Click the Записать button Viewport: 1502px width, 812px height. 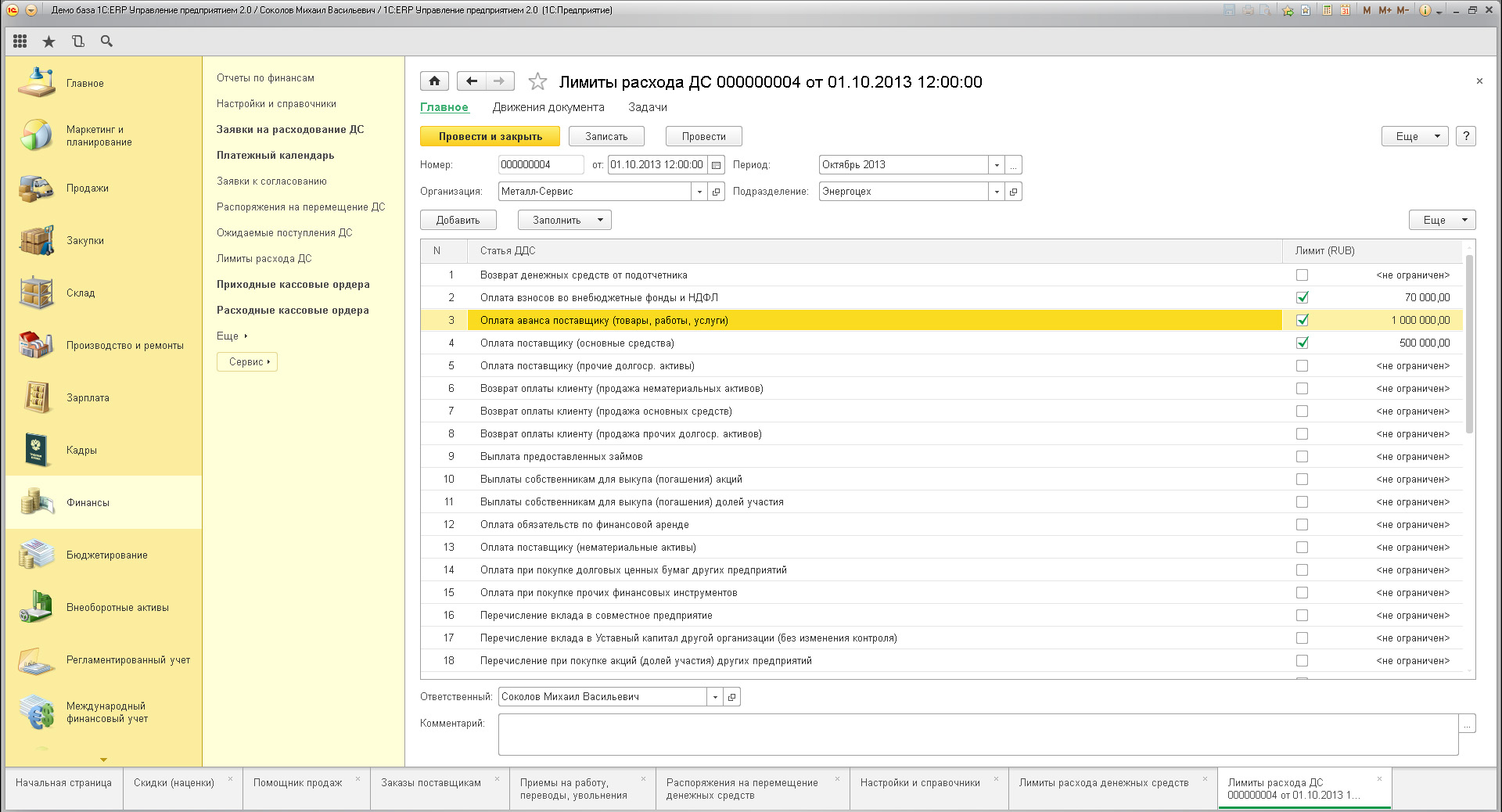[606, 136]
